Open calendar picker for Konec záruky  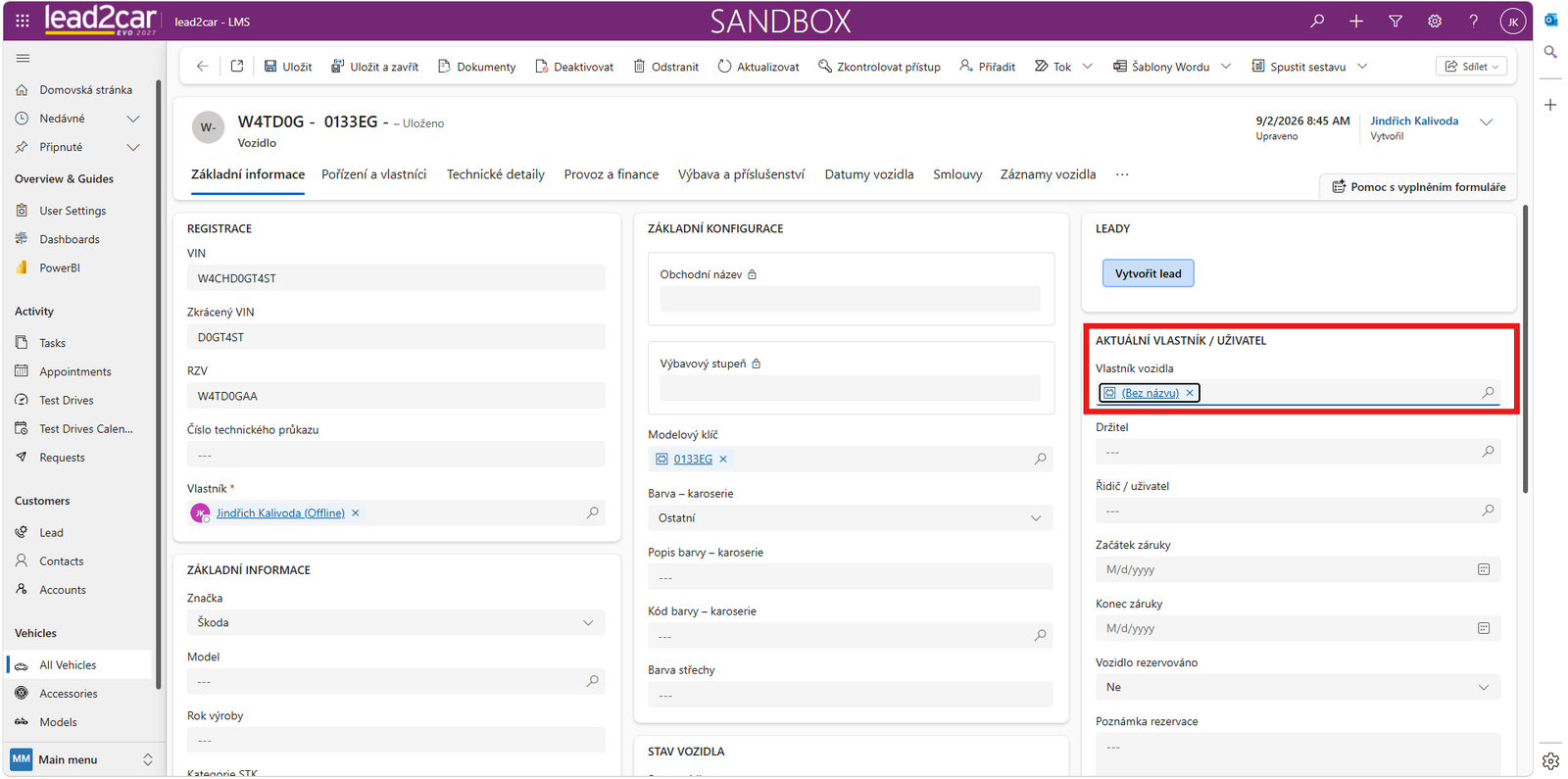point(1484,628)
